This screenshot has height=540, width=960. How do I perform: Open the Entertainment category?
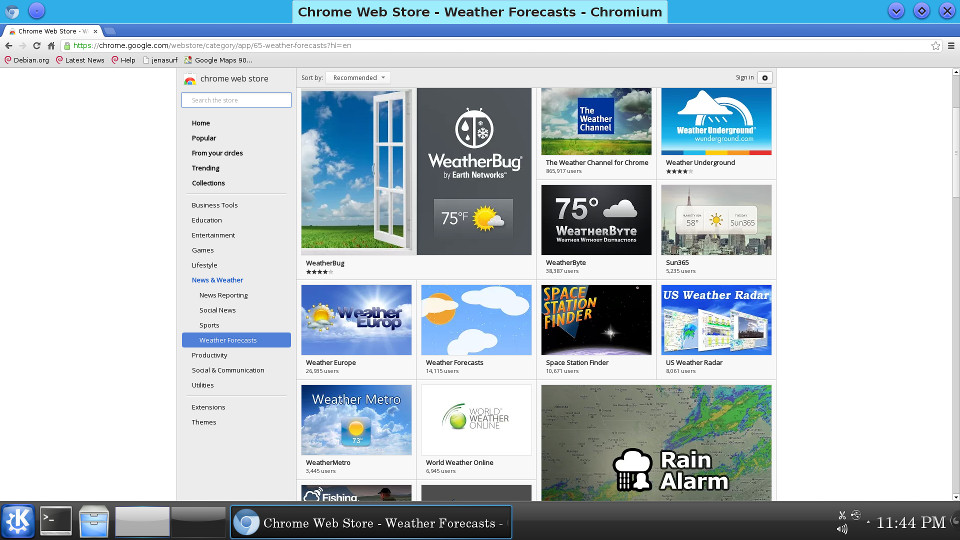tap(213, 236)
